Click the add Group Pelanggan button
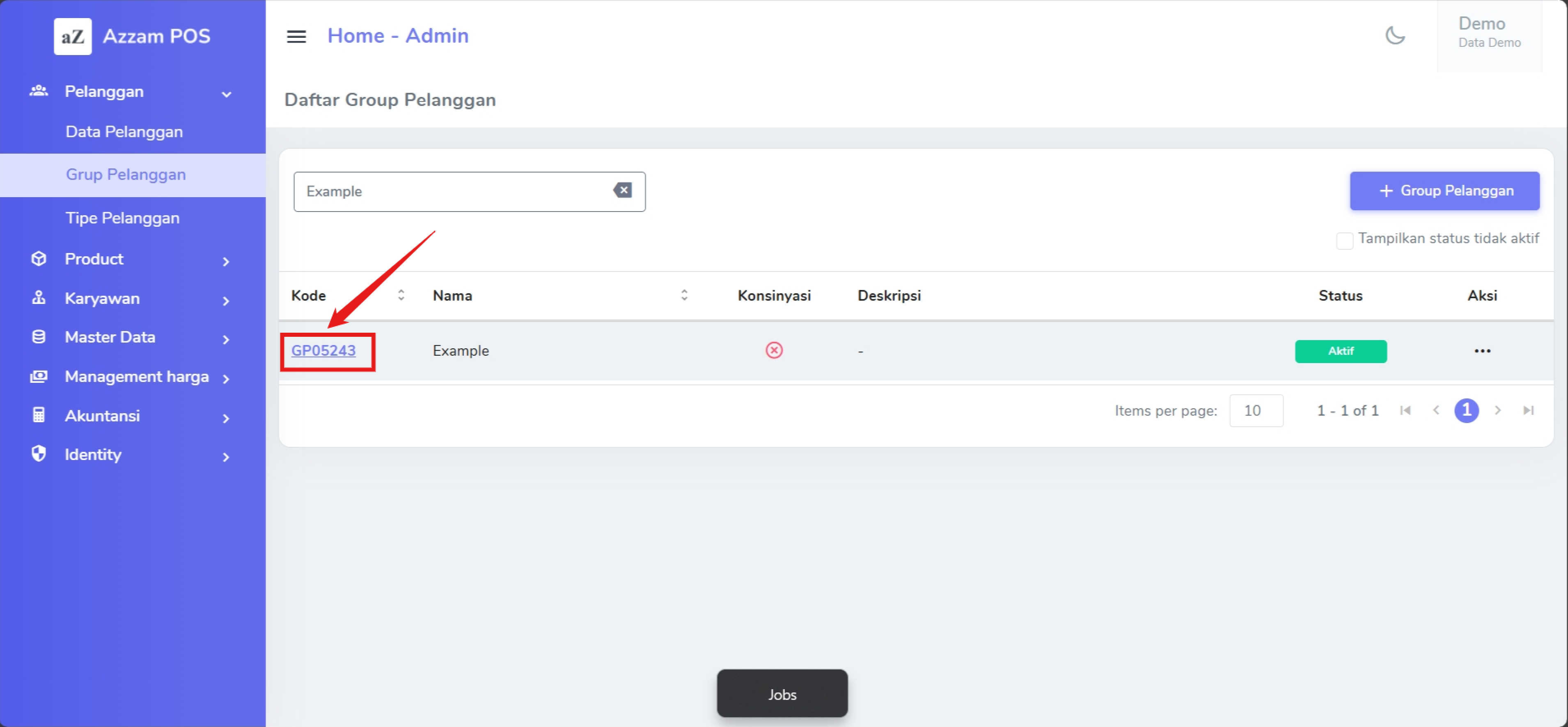The width and height of the screenshot is (1568, 727). point(1444,191)
